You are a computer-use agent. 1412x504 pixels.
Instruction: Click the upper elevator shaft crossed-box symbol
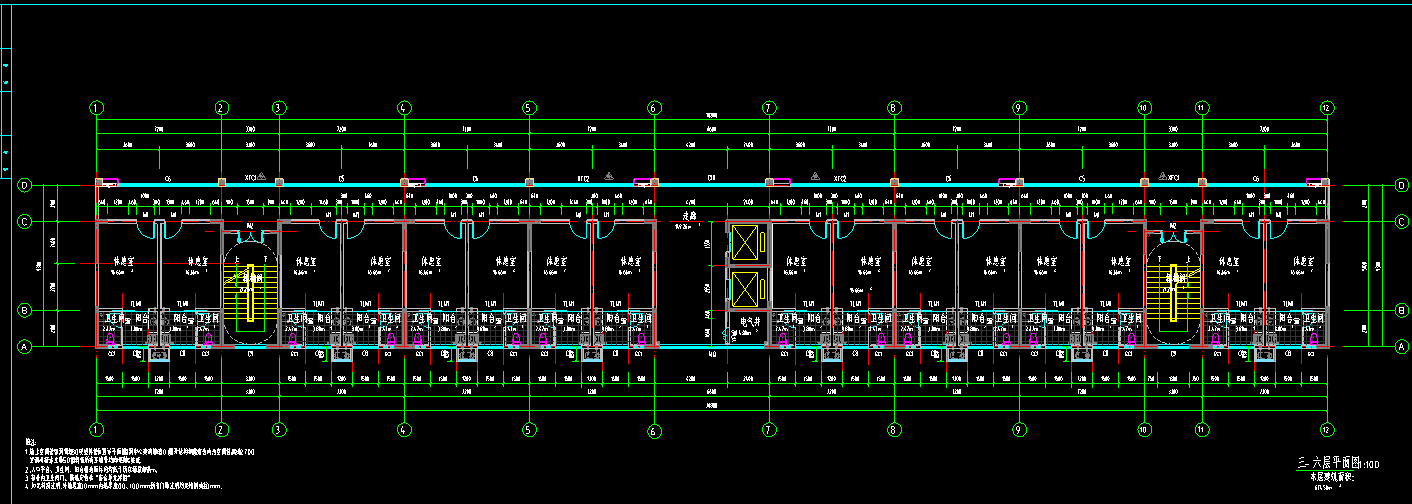click(746, 243)
